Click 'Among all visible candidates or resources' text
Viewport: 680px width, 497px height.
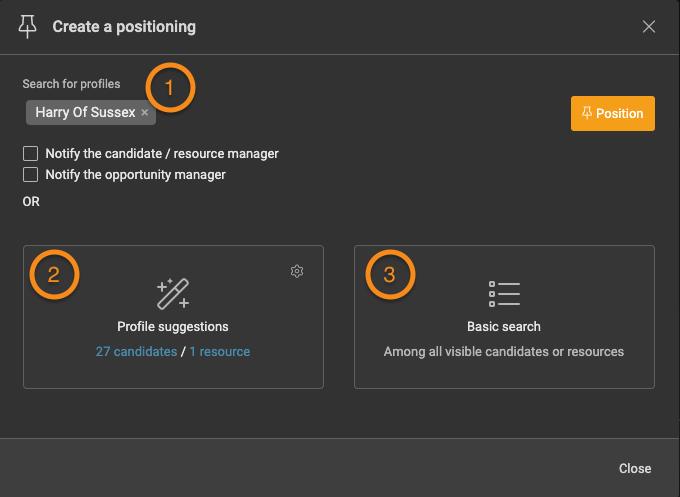503,351
